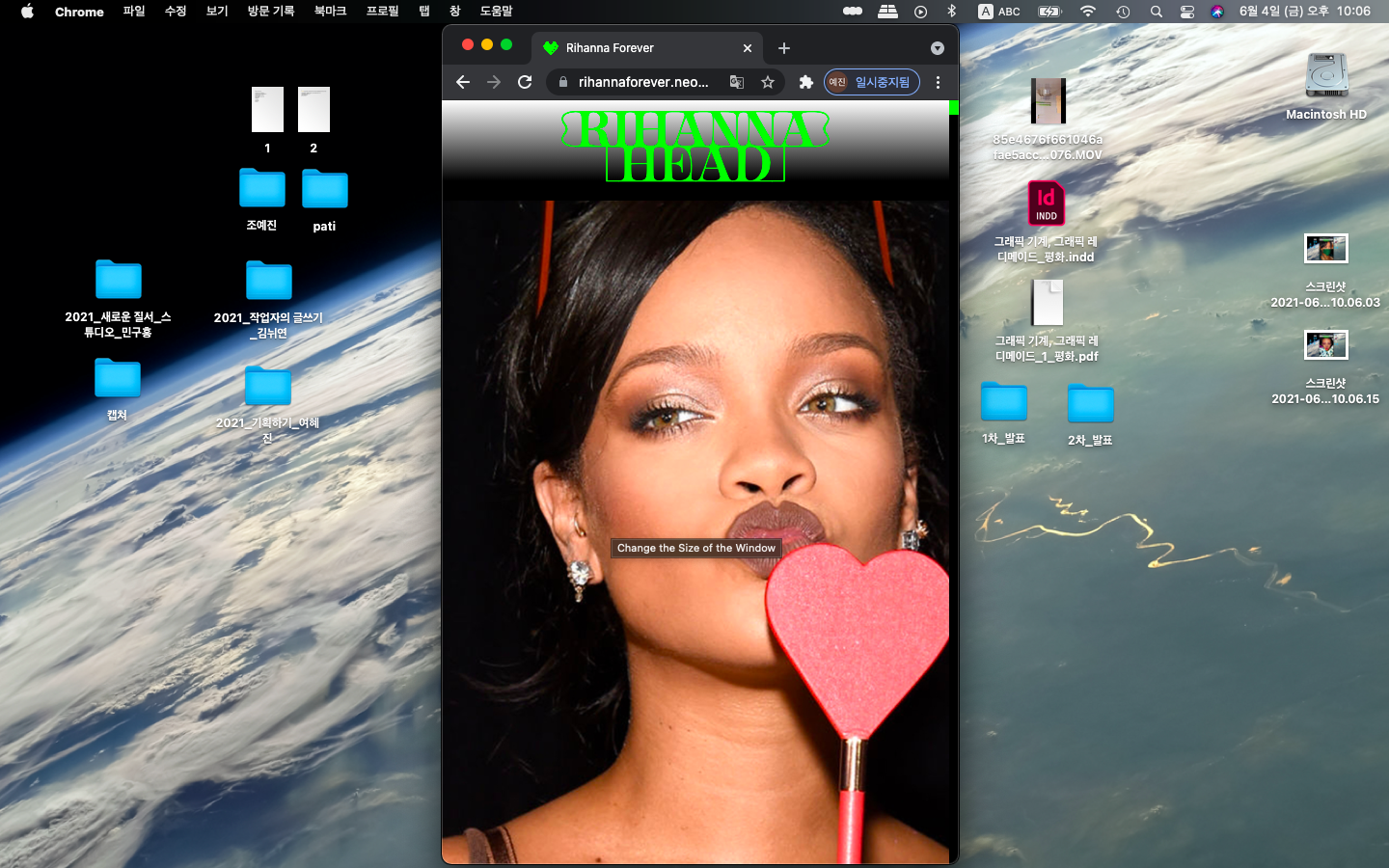
Task: Open Spotlight search from menu bar
Action: click(x=1156, y=12)
